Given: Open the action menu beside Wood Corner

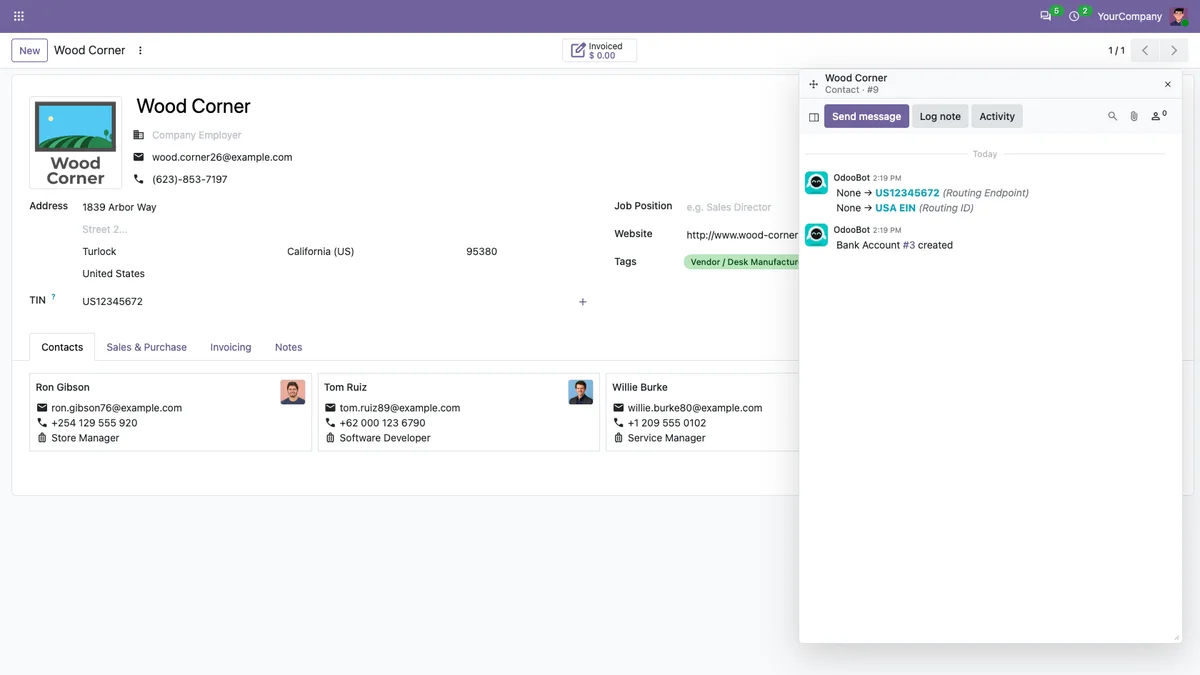Looking at the screenshot, I should (x=140, y=50).
